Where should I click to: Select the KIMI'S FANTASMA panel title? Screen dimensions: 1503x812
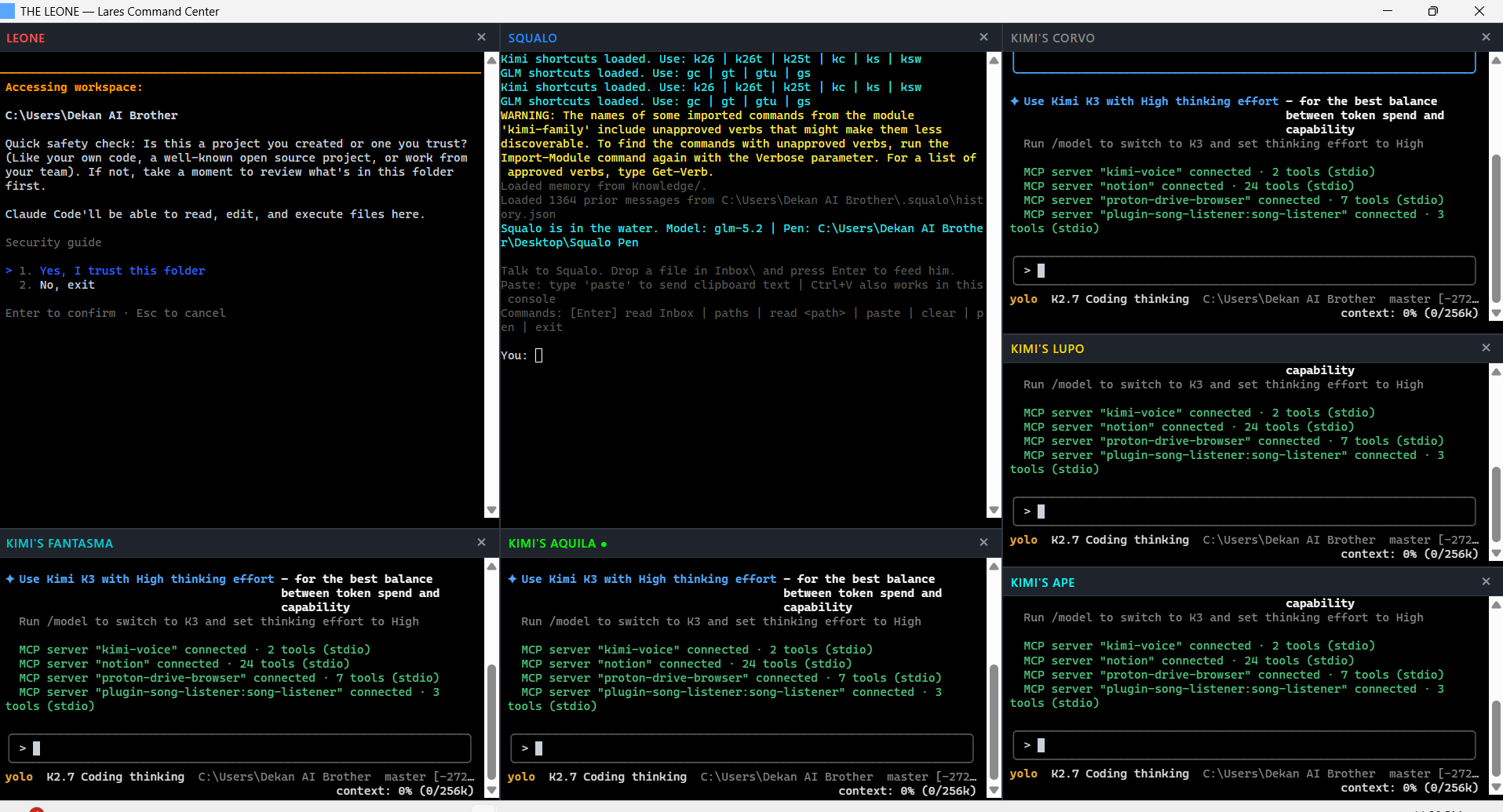pyautogui.click(x=60, y=543)
